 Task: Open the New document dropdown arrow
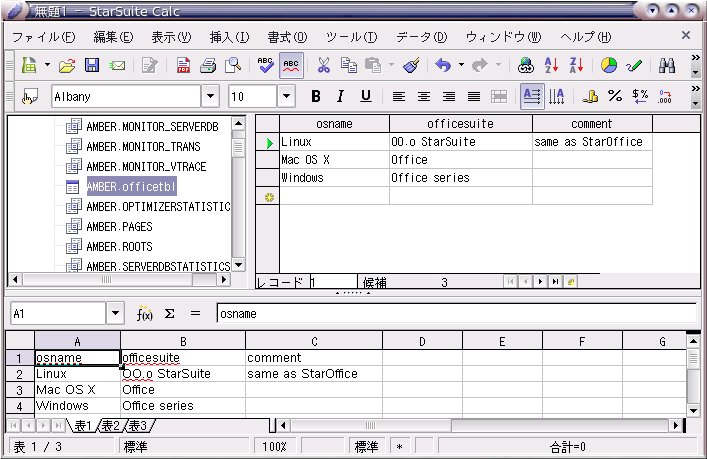(47, 65)
